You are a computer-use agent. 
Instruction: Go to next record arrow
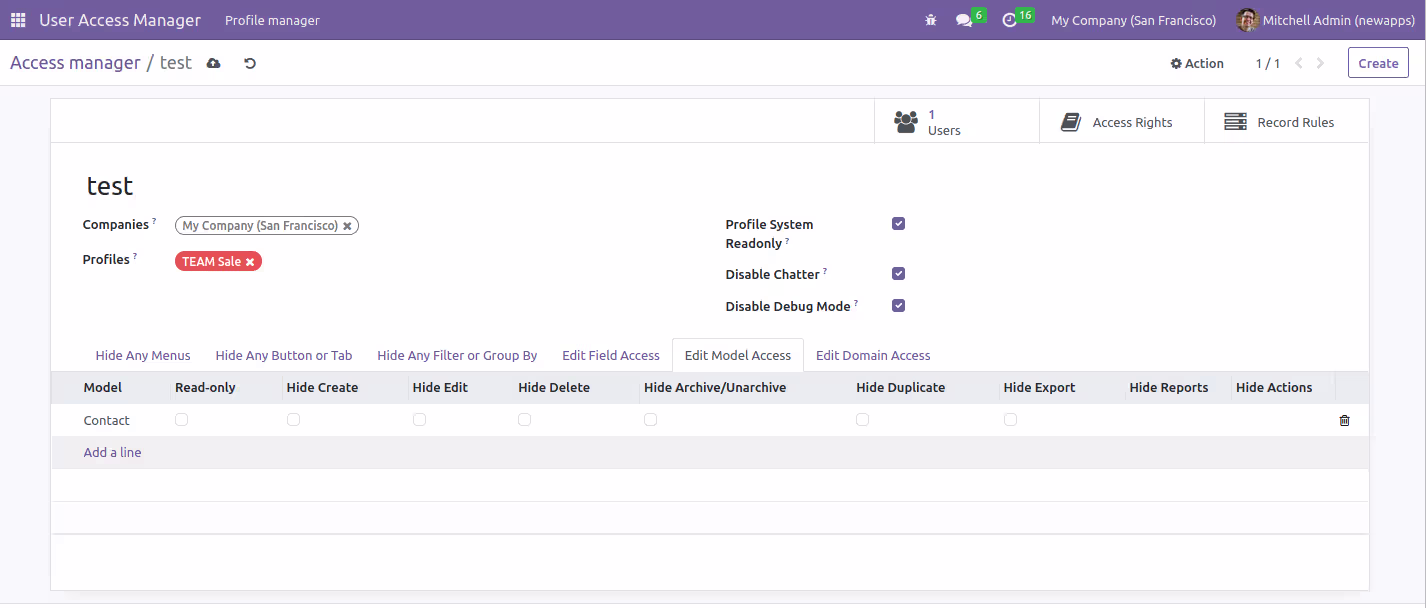pyautogui.click(x=1320, y=63)
